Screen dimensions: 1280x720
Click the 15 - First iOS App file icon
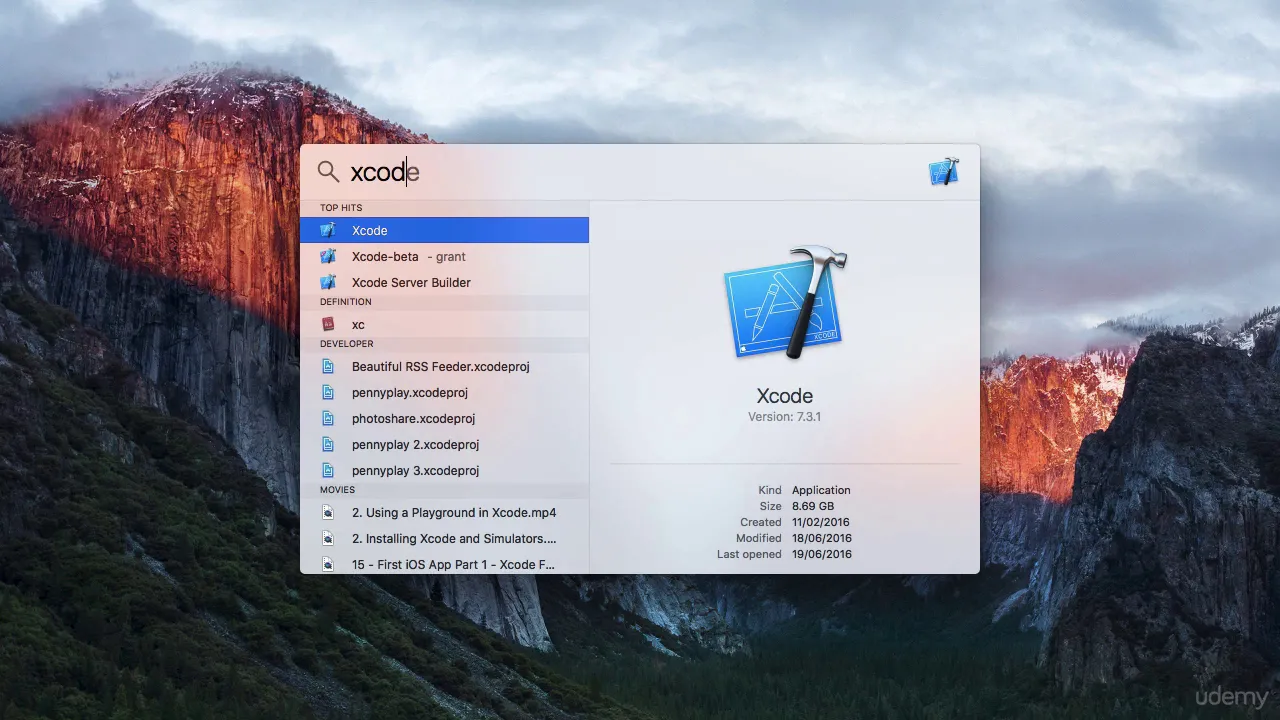point(328,564)
